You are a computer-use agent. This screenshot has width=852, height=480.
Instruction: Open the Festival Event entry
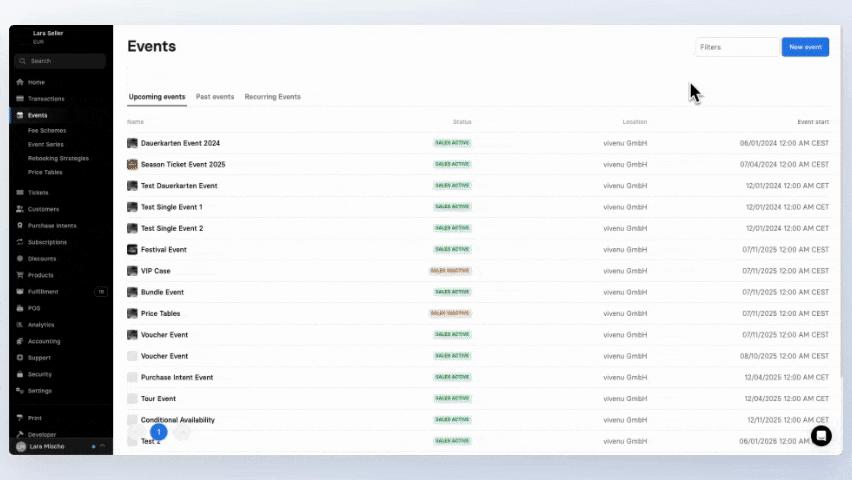click(163, 250)
